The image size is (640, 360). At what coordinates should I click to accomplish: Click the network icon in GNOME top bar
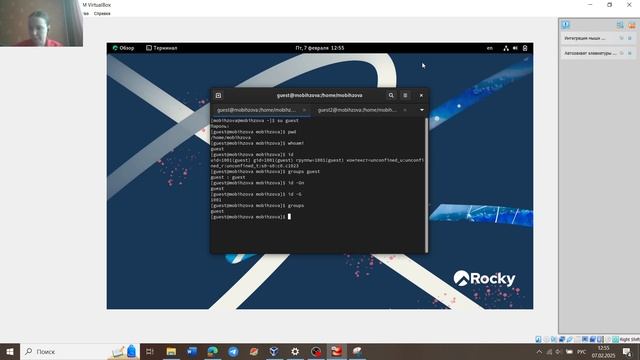coord(506,48)
